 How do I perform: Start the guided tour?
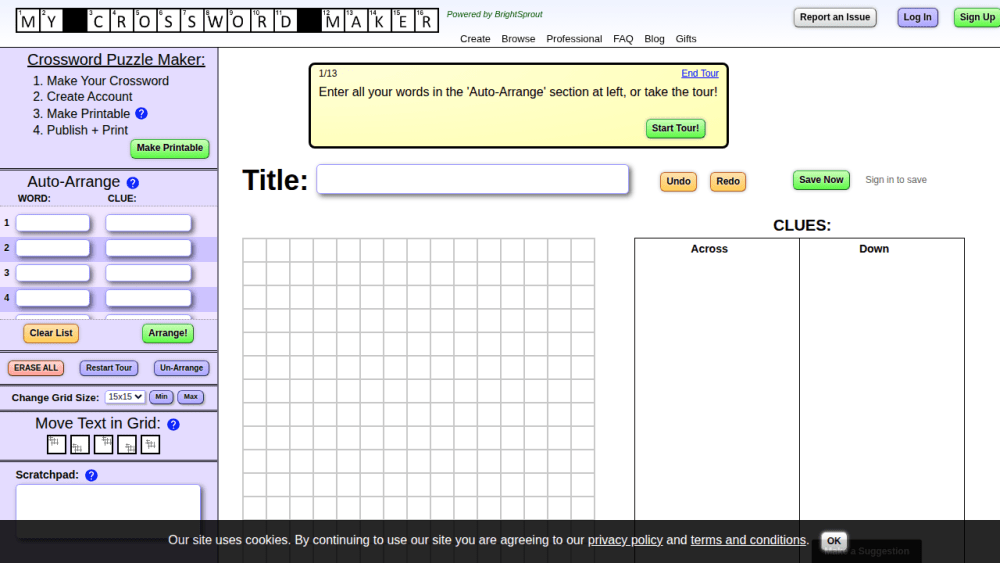point(675,128)
